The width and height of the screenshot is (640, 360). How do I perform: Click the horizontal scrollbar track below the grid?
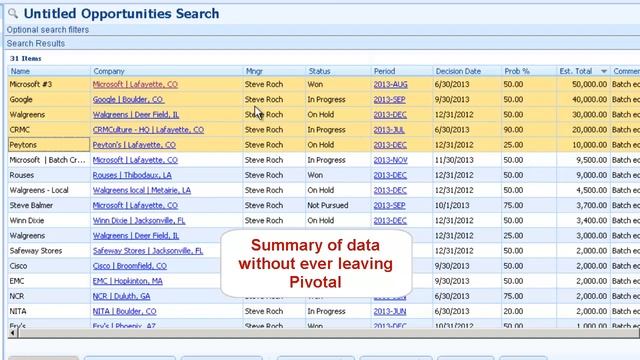click(x=329, y=333)
